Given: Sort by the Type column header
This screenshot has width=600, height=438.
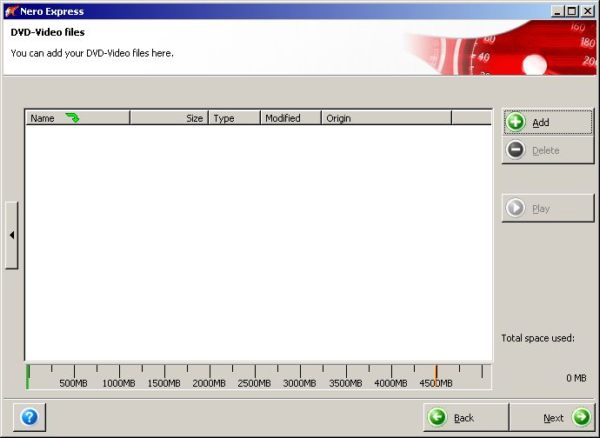Looking at the screenshot, I should point(234,118).
